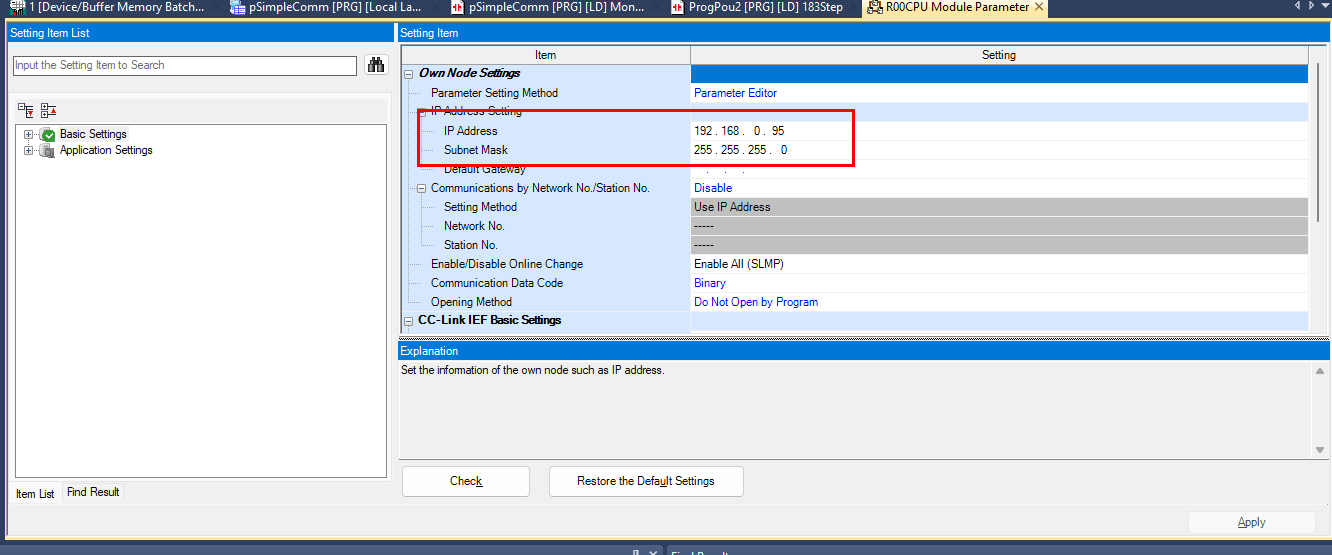Click the Use IP Address value cell
Screen dimensions: 1332x555
click(999, 207)
